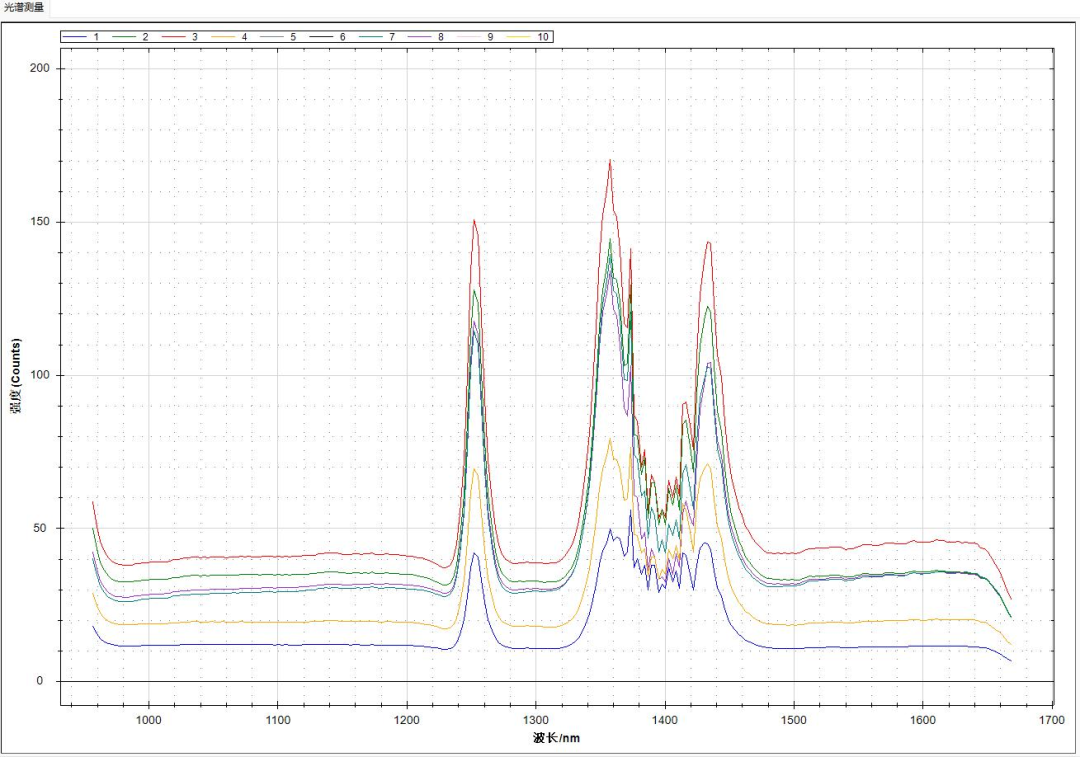Image resolution: width=1080 pixels, height=757 pixels.
Task: Click the 1300 label on the wavelength axis
Action: 536,720
